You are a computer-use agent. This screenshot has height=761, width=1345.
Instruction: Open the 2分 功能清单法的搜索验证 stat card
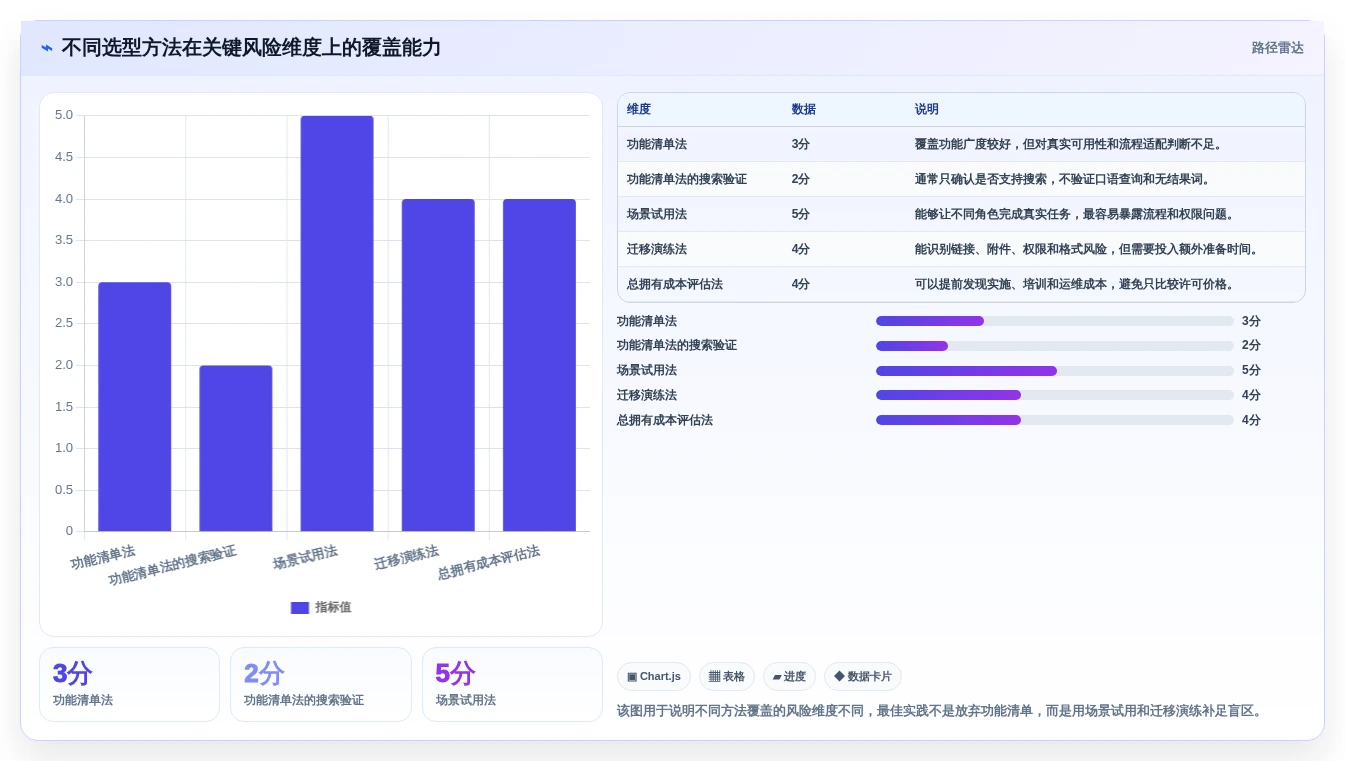[x=321, y=684]
